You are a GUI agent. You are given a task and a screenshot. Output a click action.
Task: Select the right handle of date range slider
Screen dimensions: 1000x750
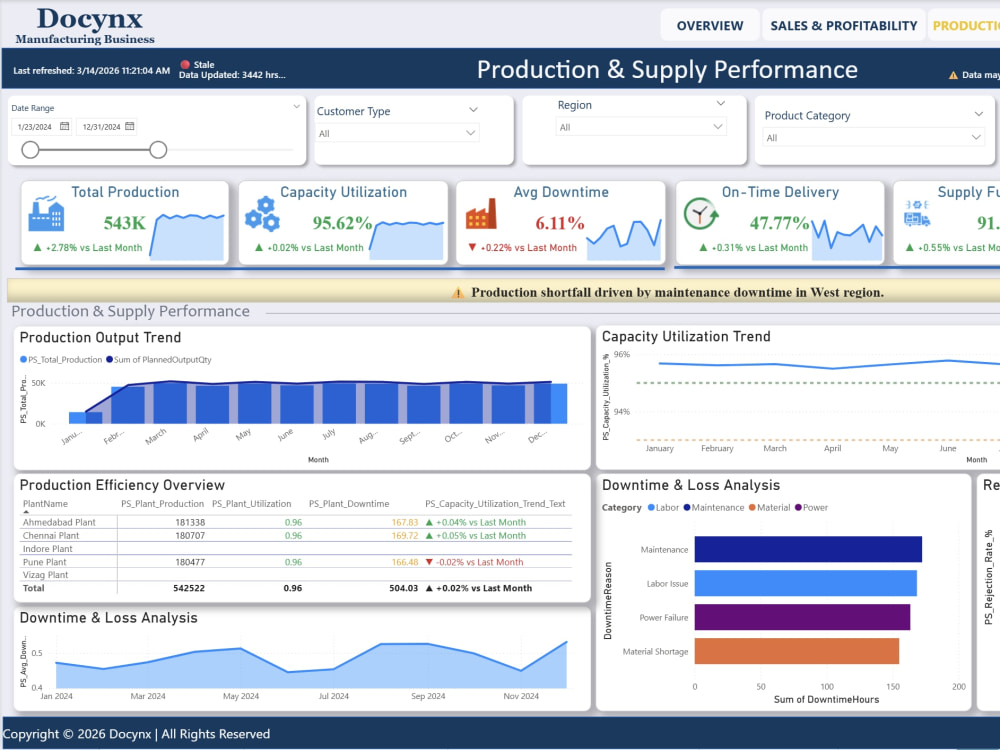[x=158, y=150]
